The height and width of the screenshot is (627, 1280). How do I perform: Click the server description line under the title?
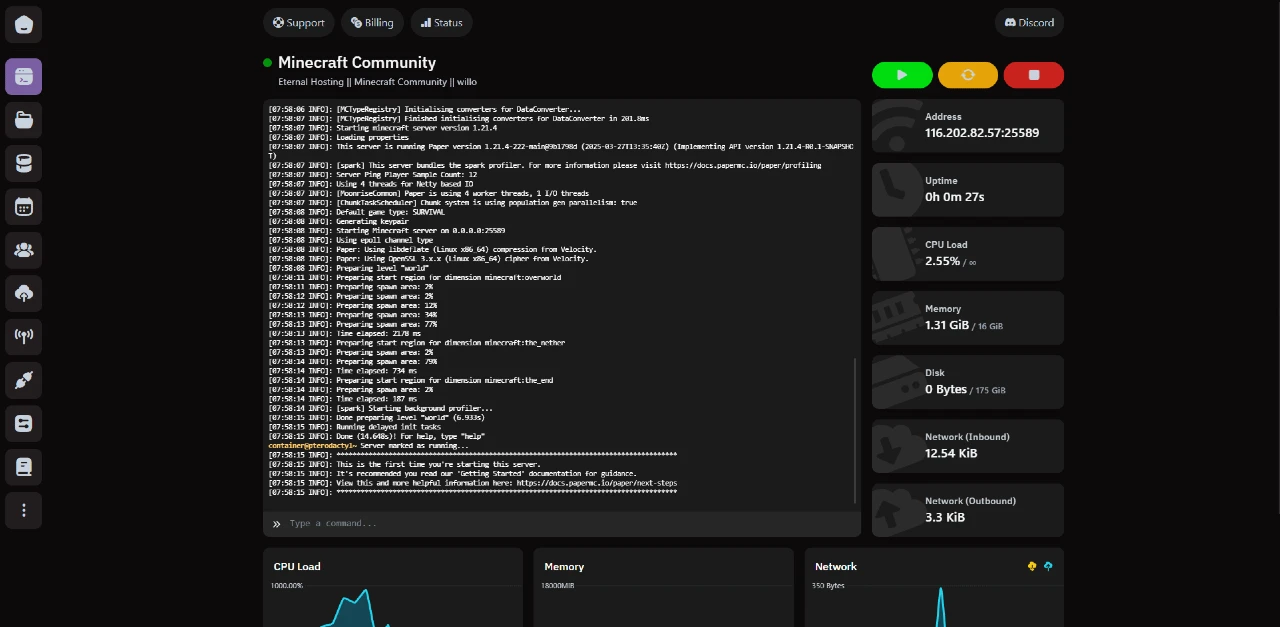(x=377, y=82)
